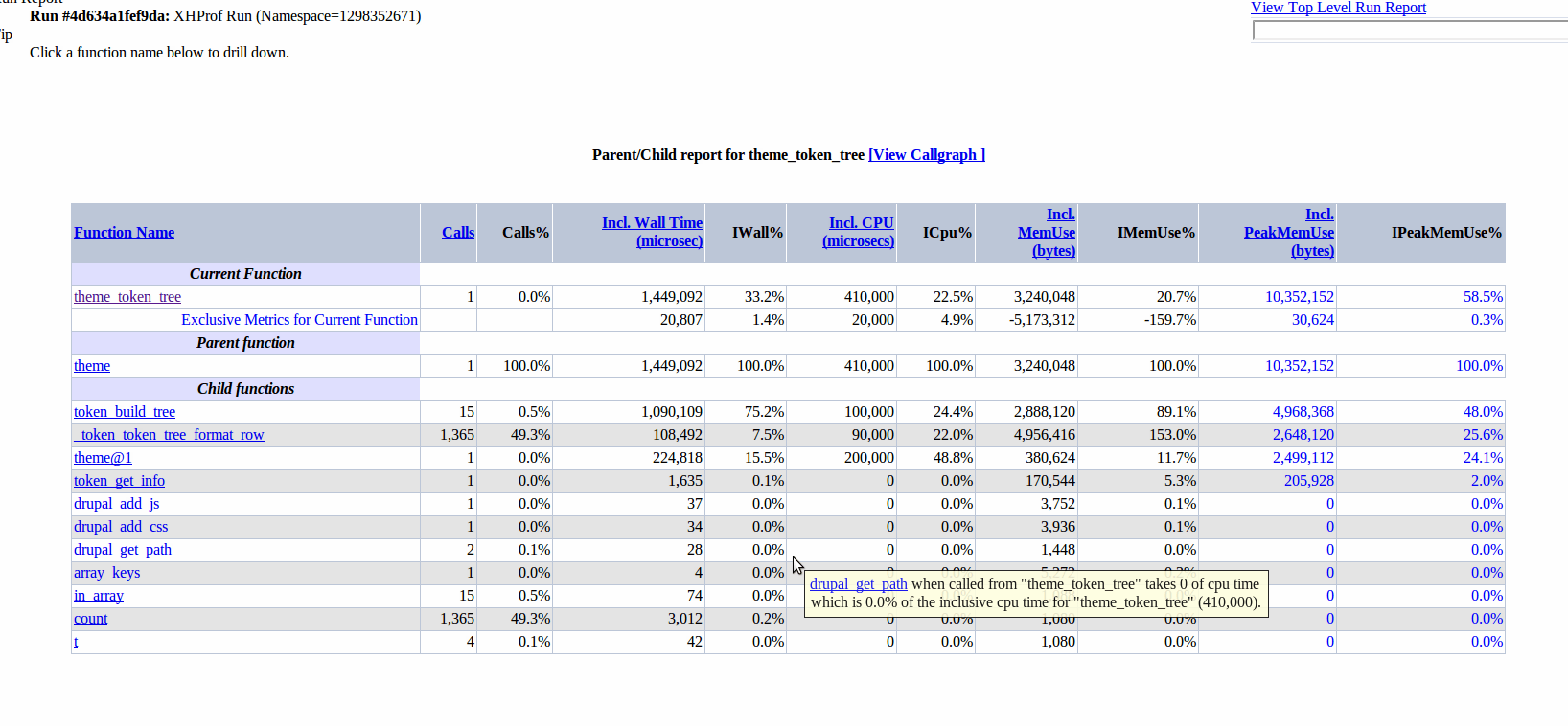This screenshot has width=1568, height=726.
Task: Click peak memory 10,352,152 in parent theme row
Action: point(1300,366)
